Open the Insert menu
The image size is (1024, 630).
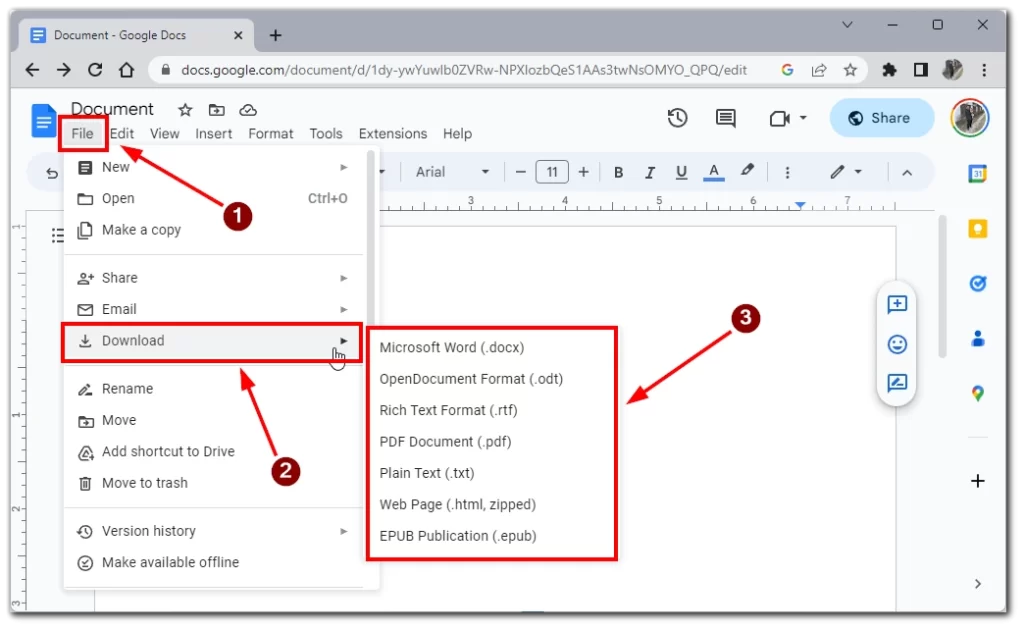214,134
